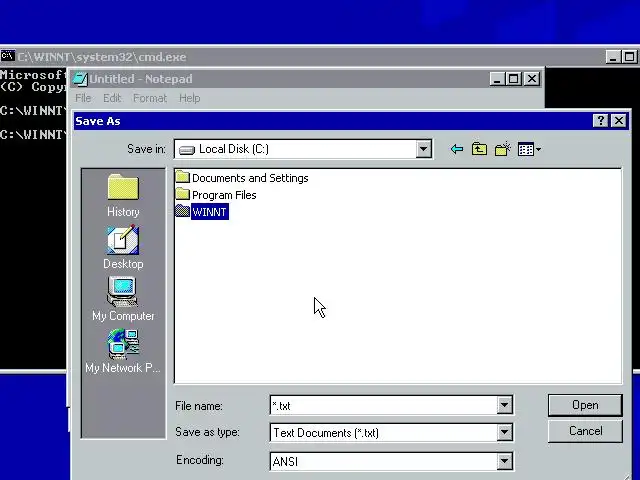Expand the Save as type dropdown

[504, 432]
